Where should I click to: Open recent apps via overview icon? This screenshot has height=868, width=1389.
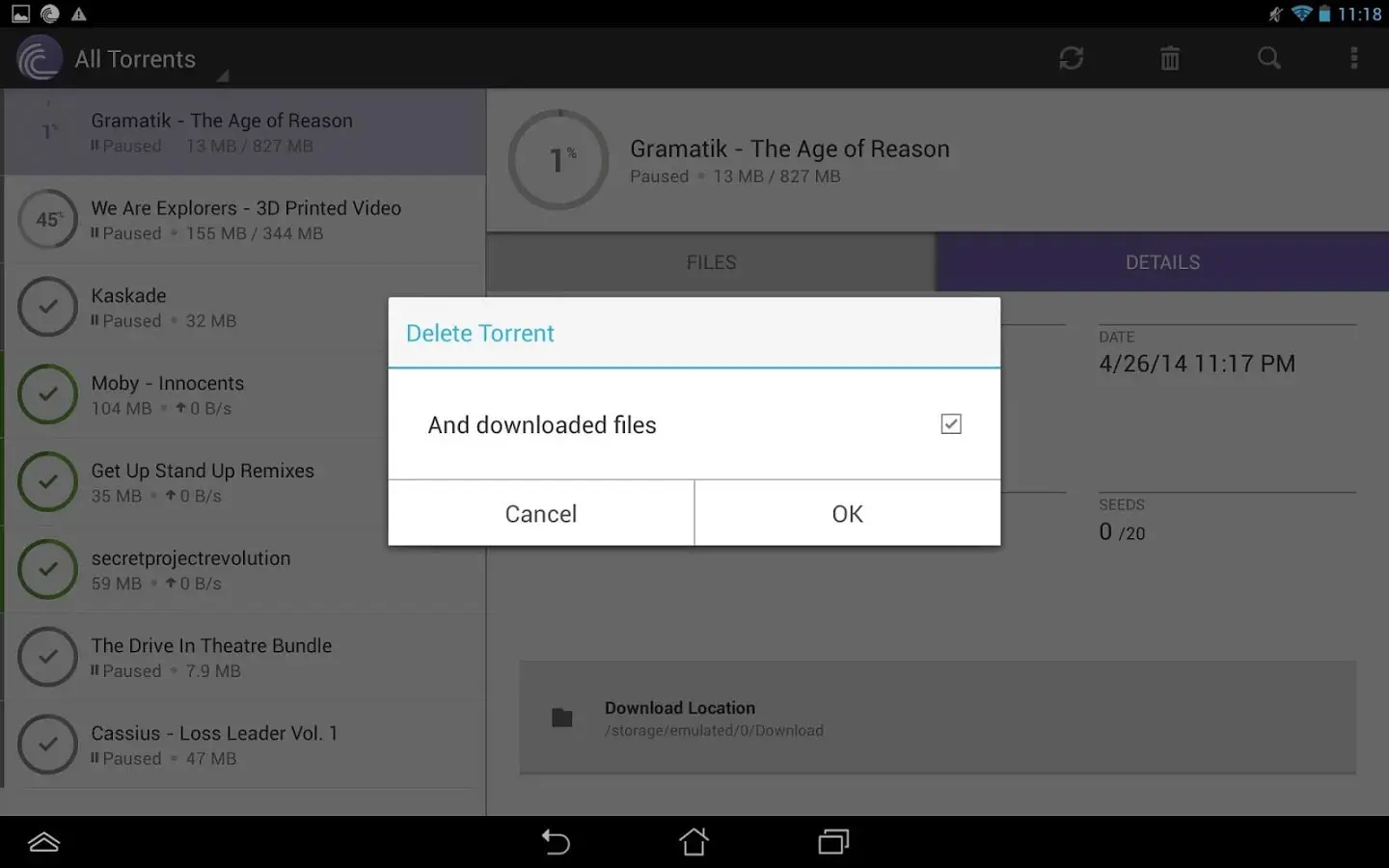tap(833, 842)
